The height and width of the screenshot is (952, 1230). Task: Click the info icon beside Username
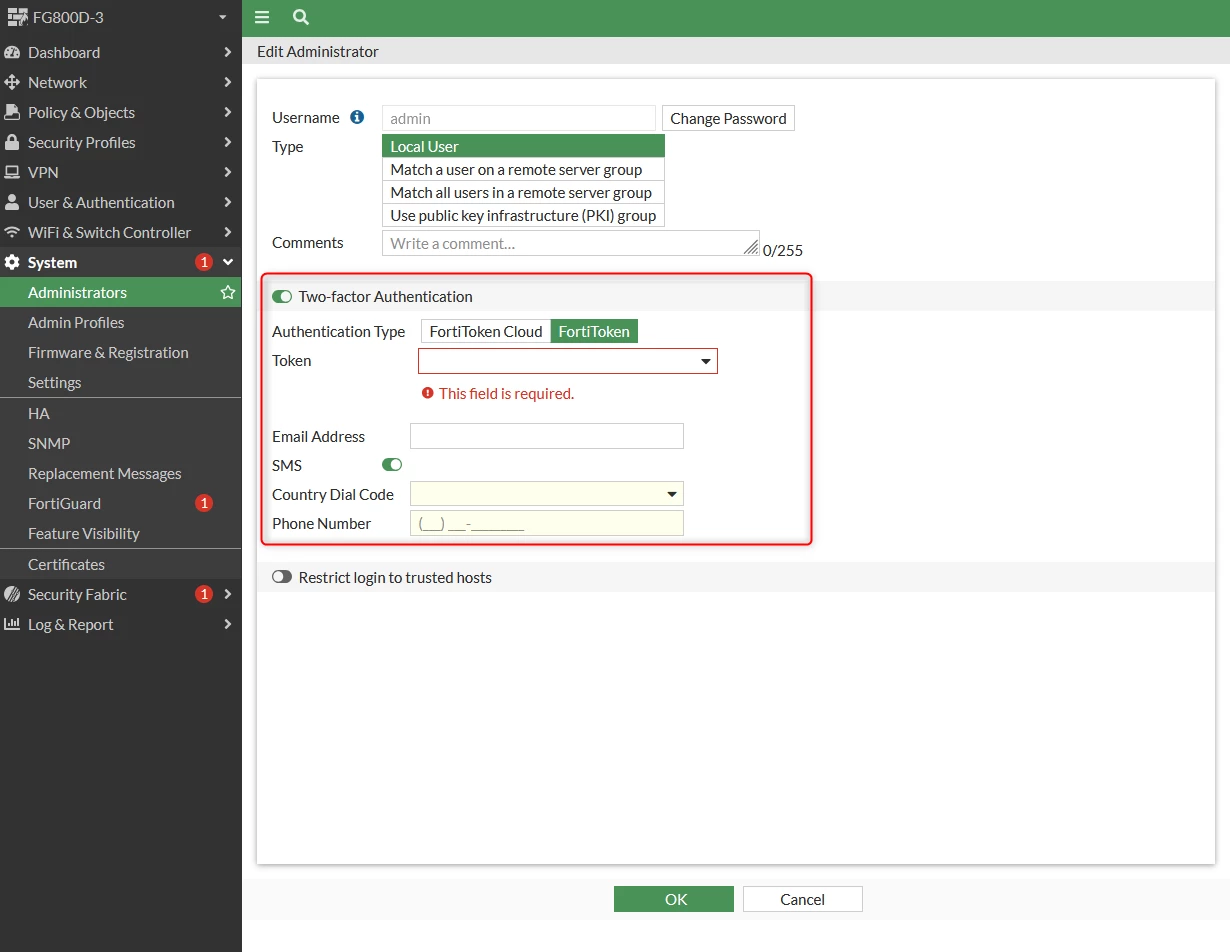tap(357, 117)
